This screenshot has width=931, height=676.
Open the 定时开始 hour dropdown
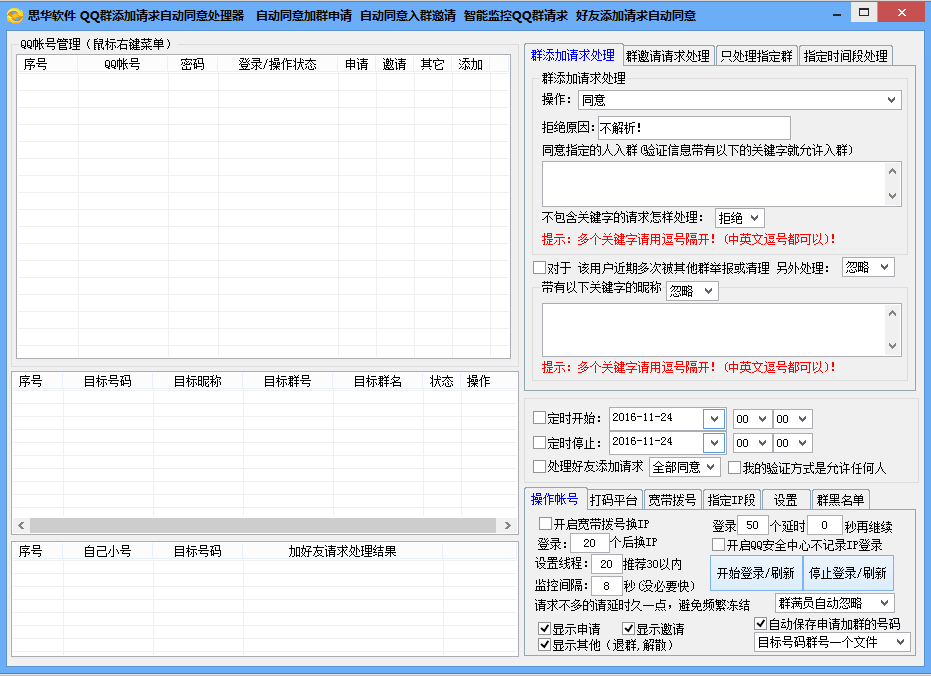[x=752, y=419]
